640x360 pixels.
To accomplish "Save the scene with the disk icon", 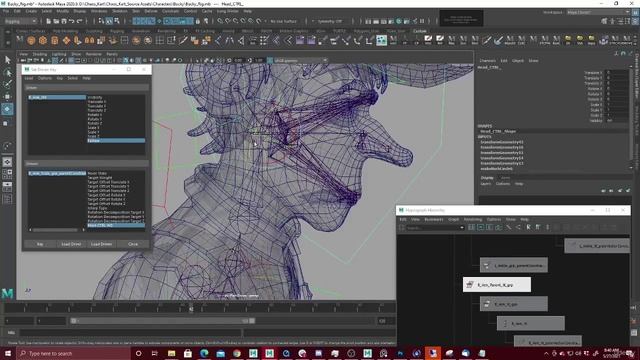I will click(64, 21).
